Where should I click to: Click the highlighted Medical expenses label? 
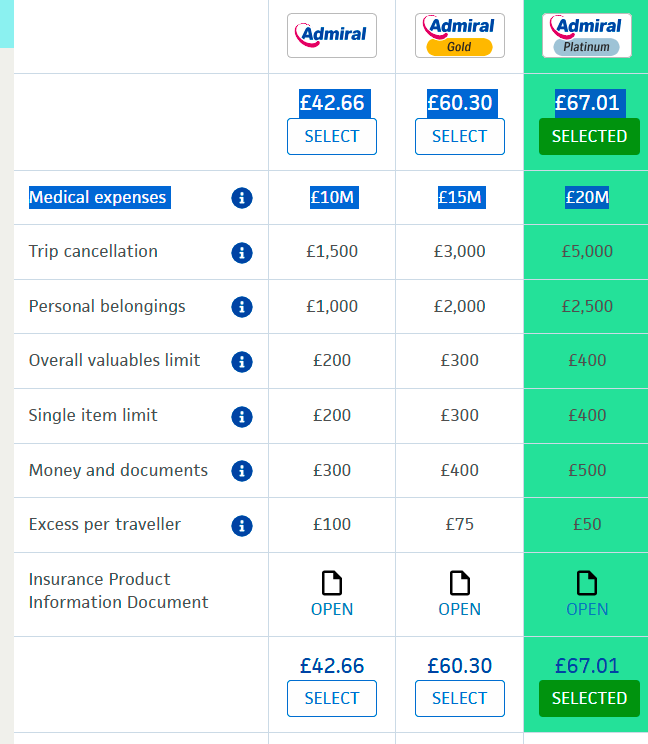tap(98, 197)
